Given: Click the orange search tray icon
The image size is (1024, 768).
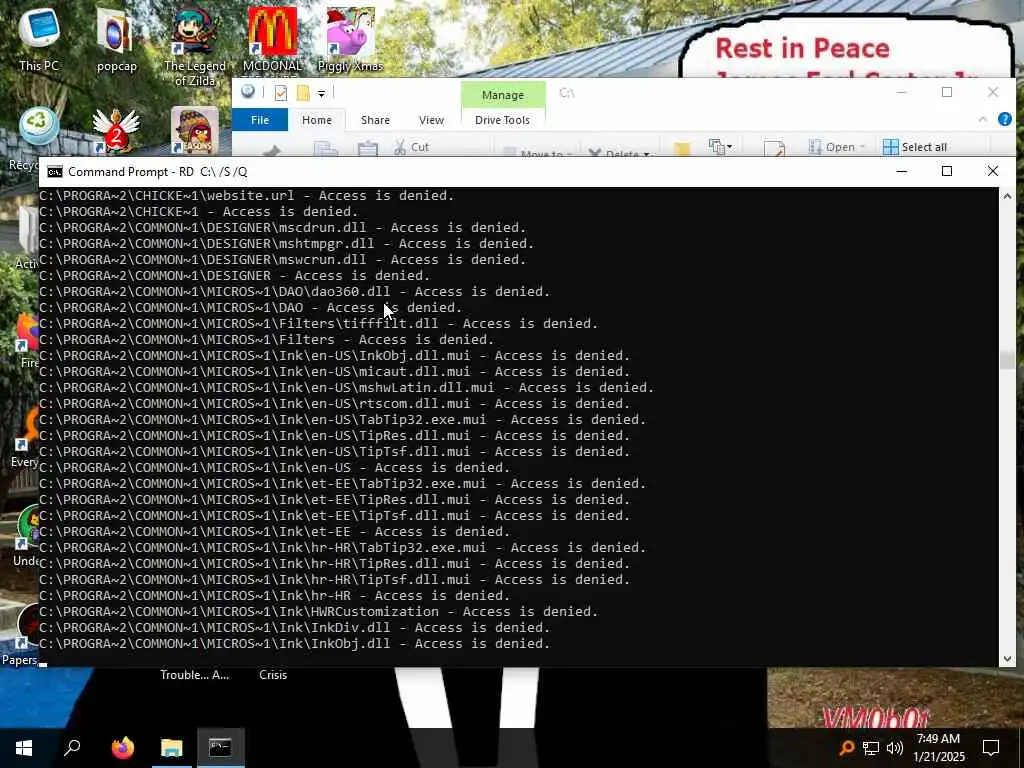Looking at the screenshot, I should click(846, 748).
